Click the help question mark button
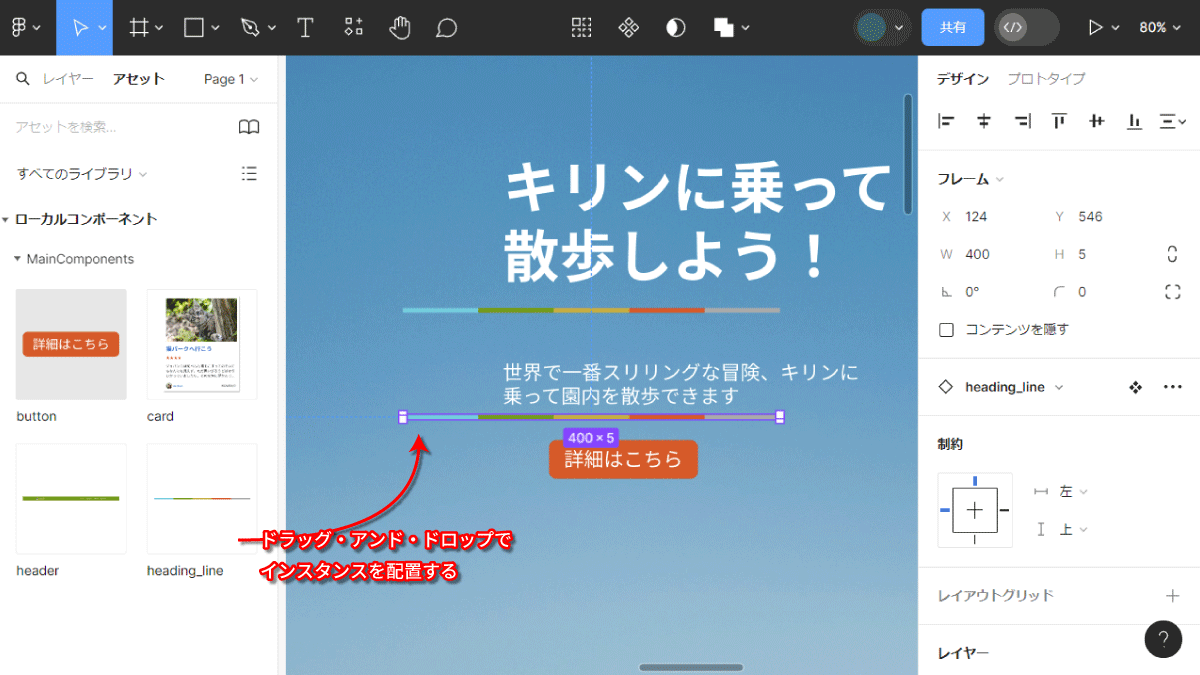This screenshot has height=675, width=1200. (x=1163, y=639)
